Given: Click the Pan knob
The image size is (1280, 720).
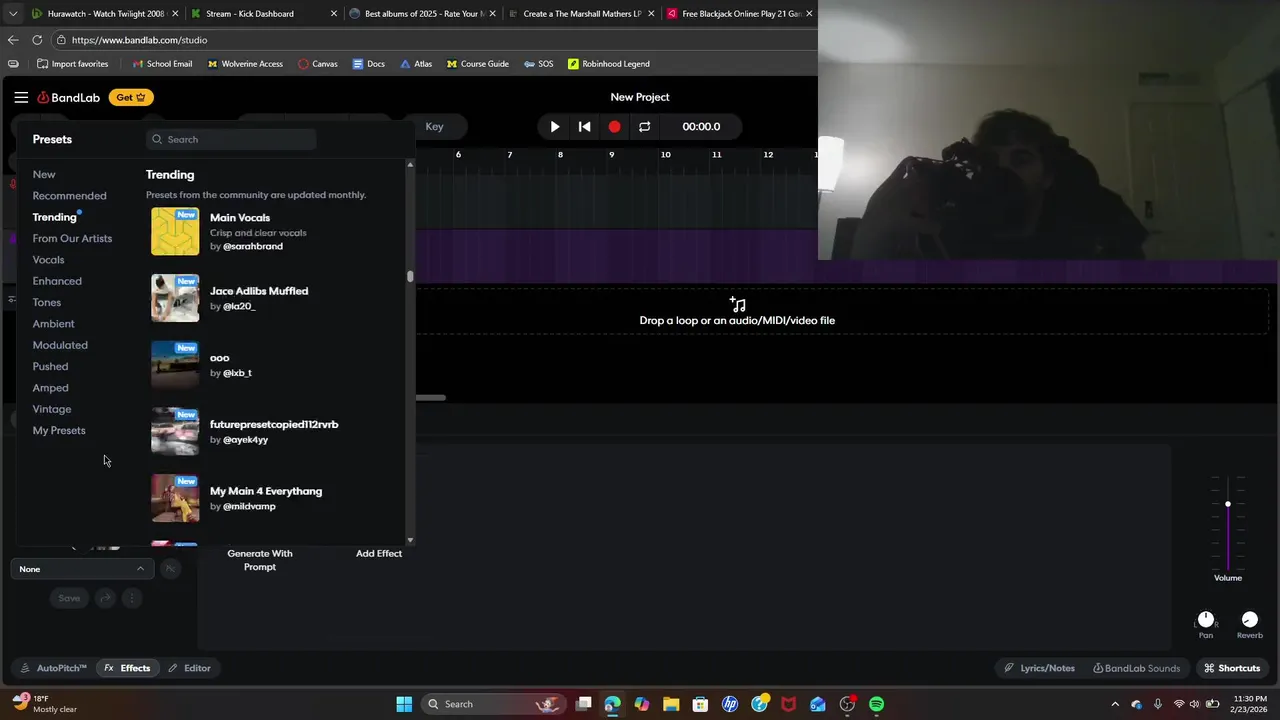Looking at the screenshot, I should (1206, 619).
